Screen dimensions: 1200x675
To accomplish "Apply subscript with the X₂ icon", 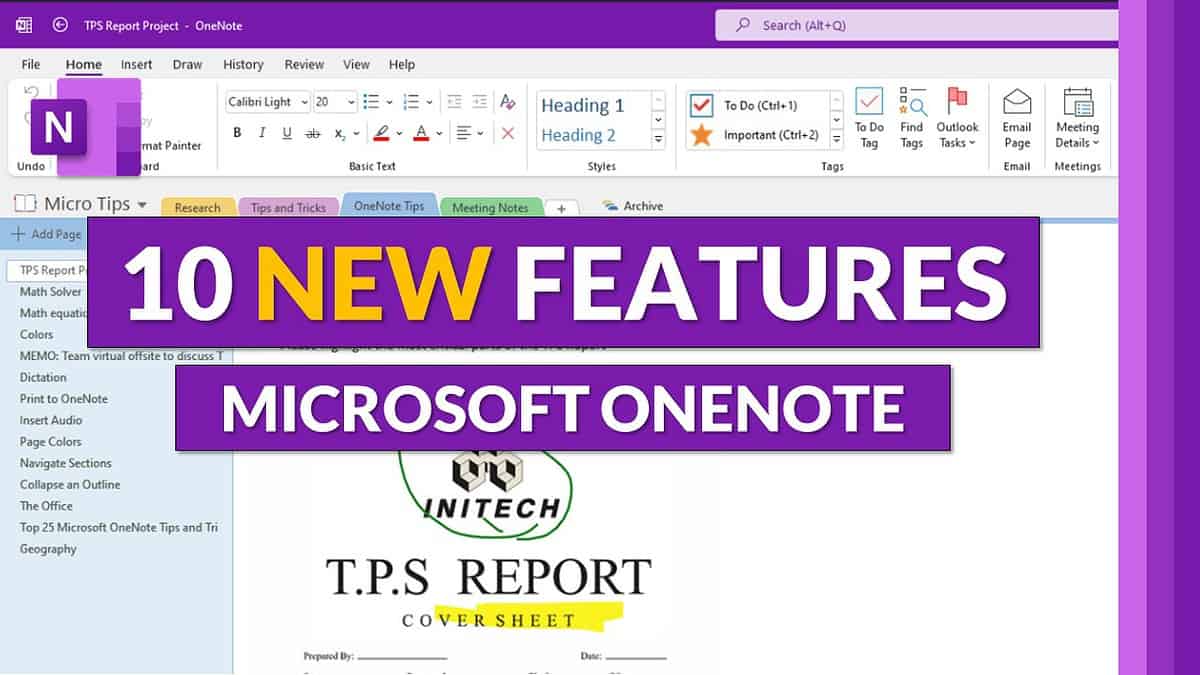I will click(340, 133).
